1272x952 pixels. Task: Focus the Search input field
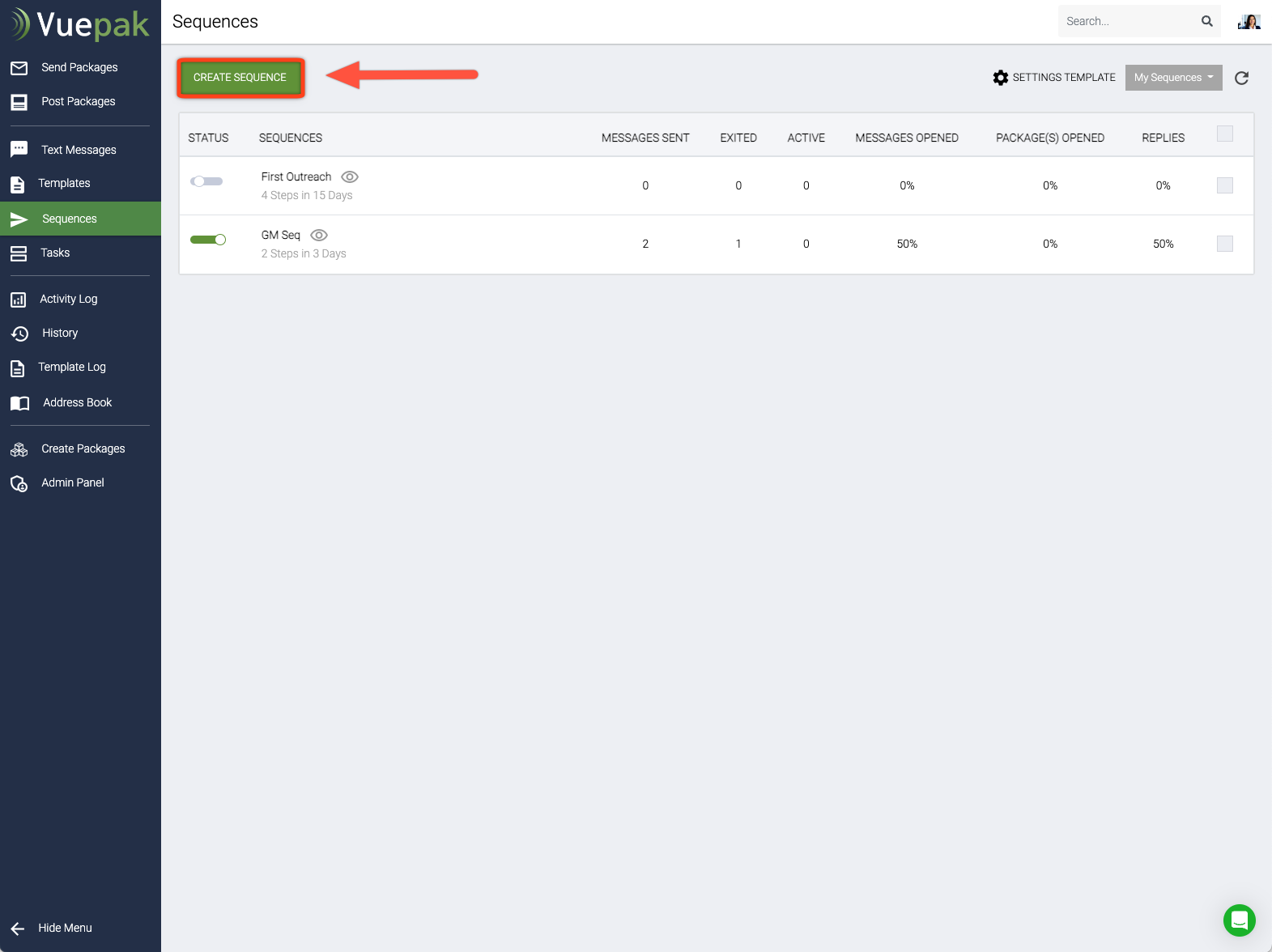[1127, 21]
